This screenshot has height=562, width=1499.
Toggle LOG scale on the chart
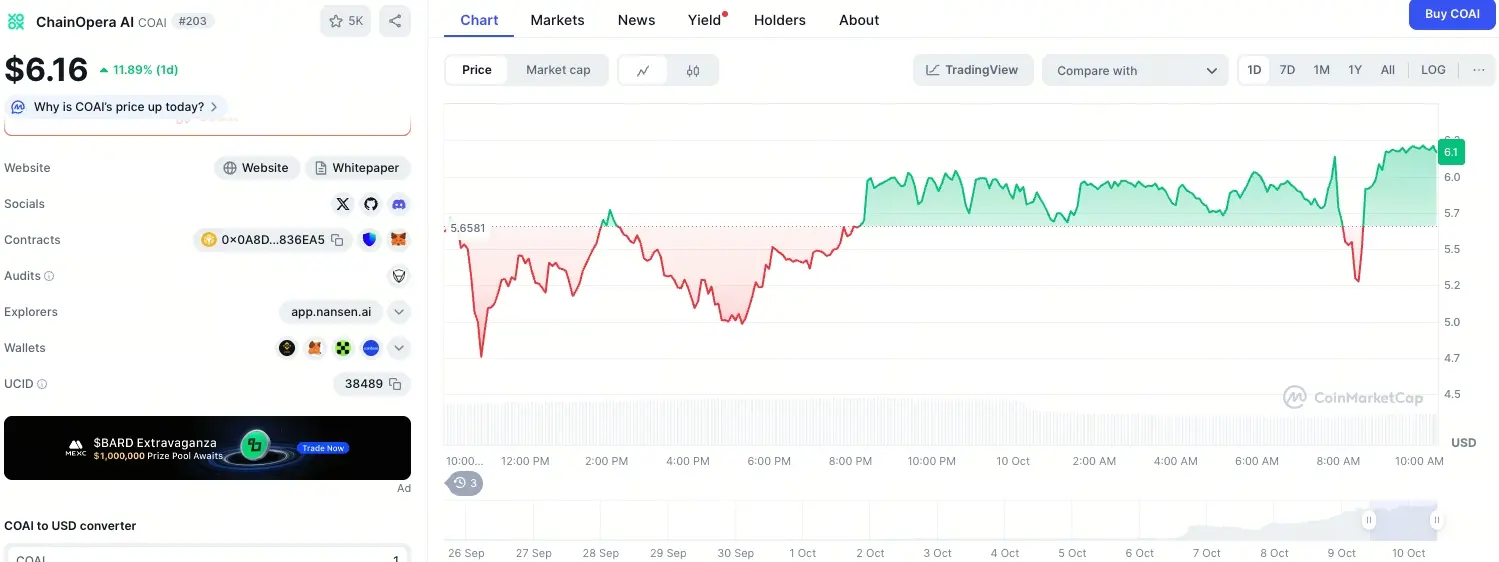[x=1433, y=70]
